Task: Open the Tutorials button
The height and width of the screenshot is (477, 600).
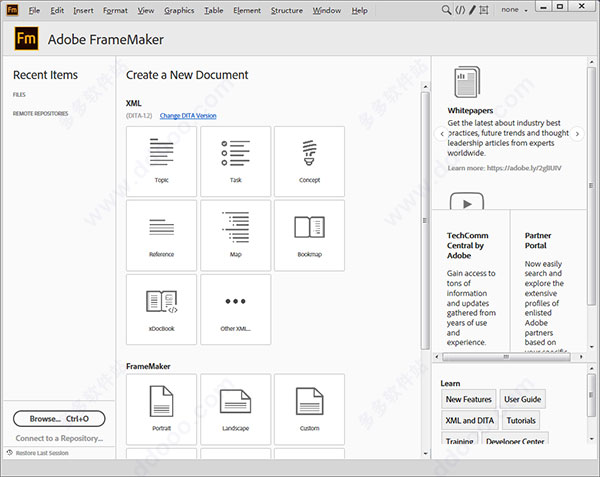Action: tap(521, 420)
